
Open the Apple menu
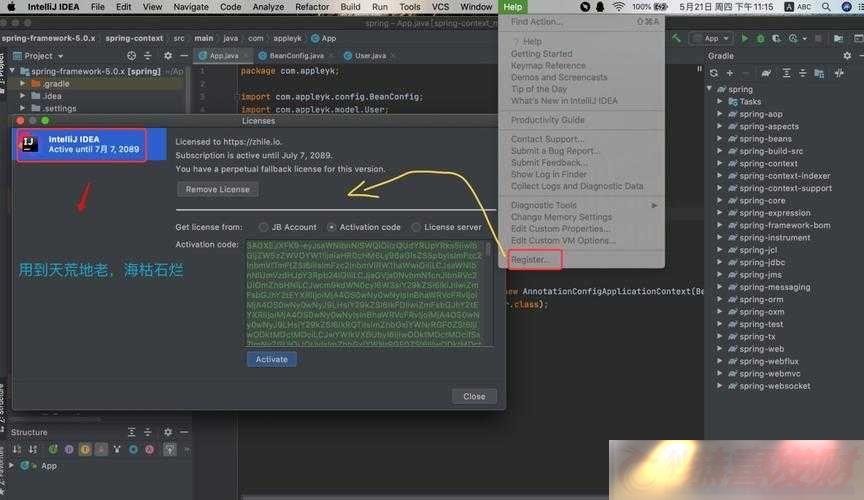tap(11, 7)
